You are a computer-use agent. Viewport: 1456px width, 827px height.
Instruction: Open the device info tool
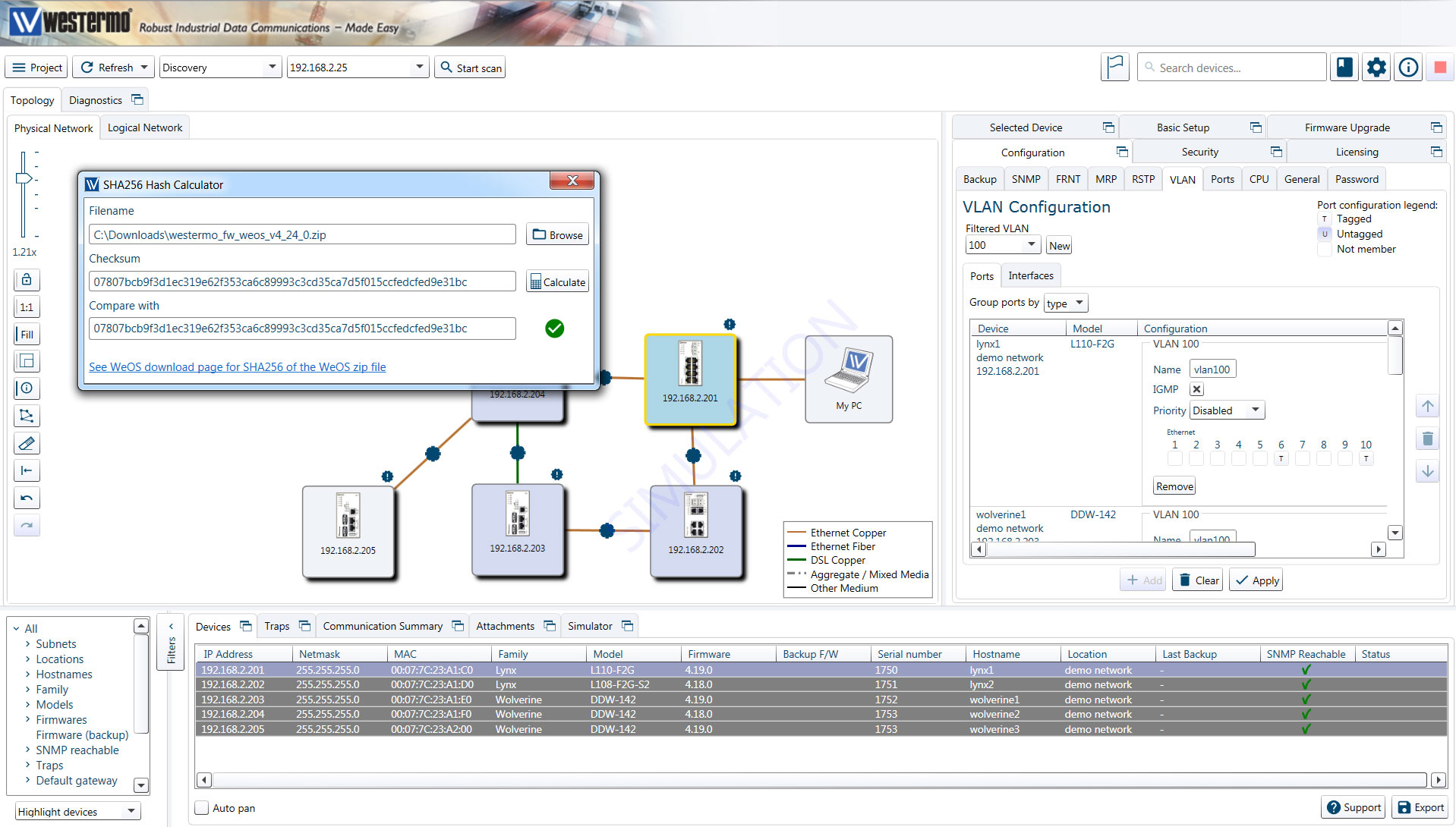27,388
